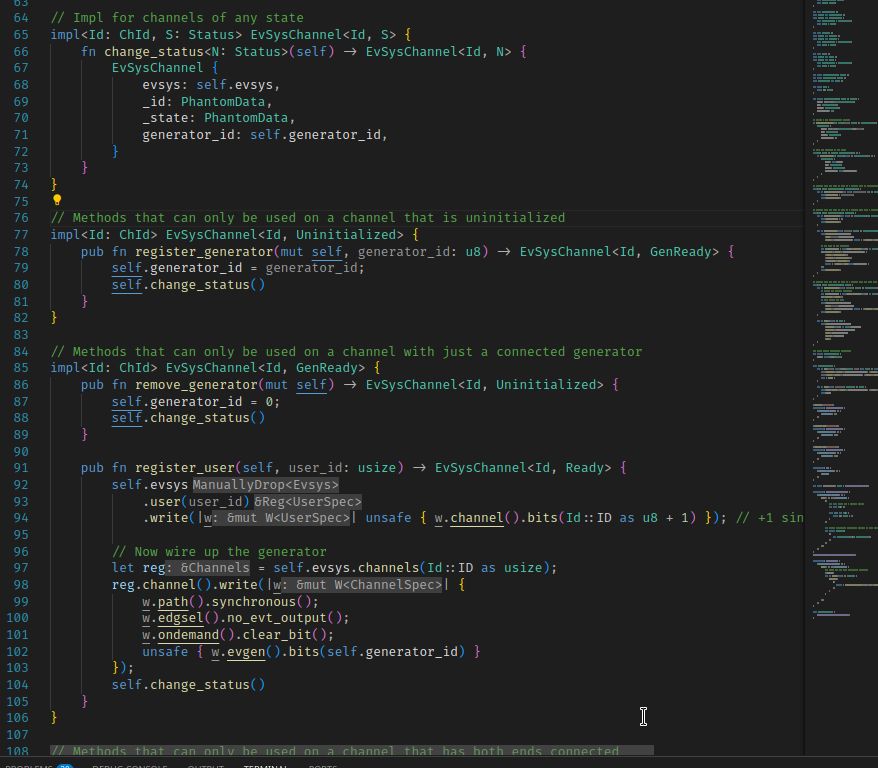Click self.change_status() on line 104
Image resolution: width=878 pixels, height=768 pixels.
click(x=188, y=685)
